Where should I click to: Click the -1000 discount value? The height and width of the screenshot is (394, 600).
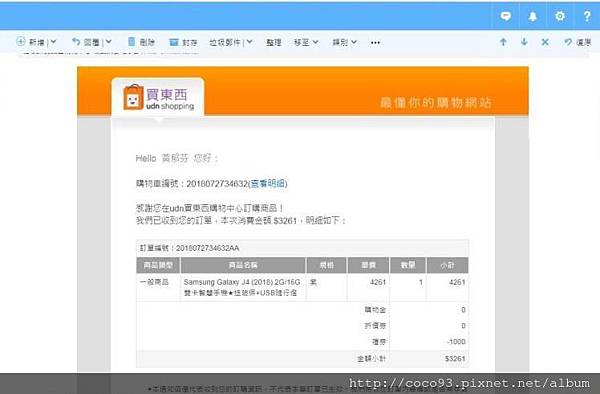(456, 342)
